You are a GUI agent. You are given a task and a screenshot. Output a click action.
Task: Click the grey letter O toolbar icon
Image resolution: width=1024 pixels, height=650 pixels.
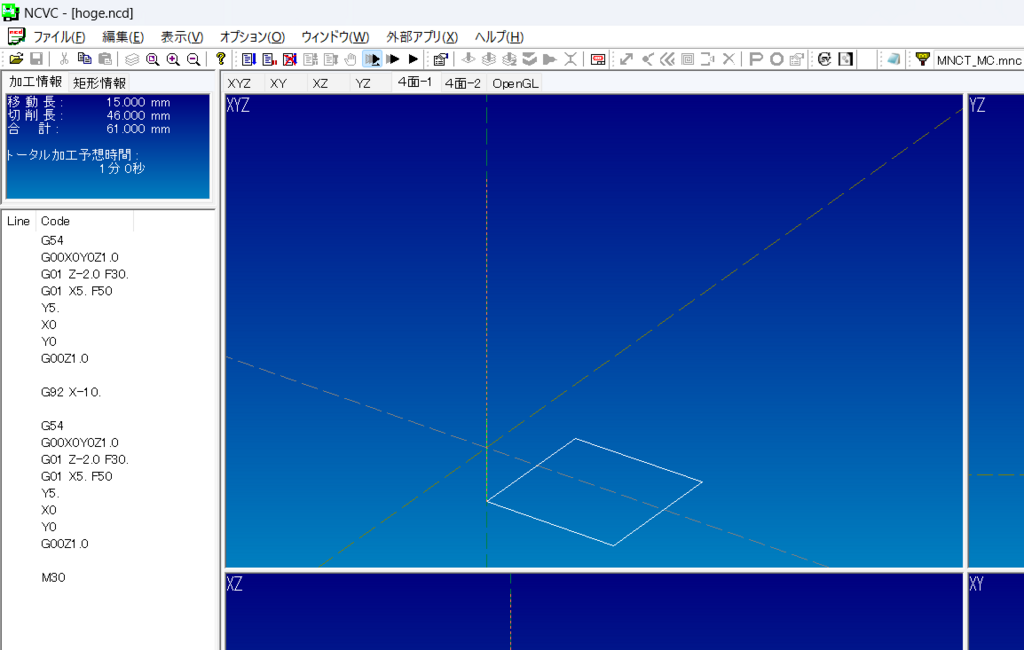(776, 59)
